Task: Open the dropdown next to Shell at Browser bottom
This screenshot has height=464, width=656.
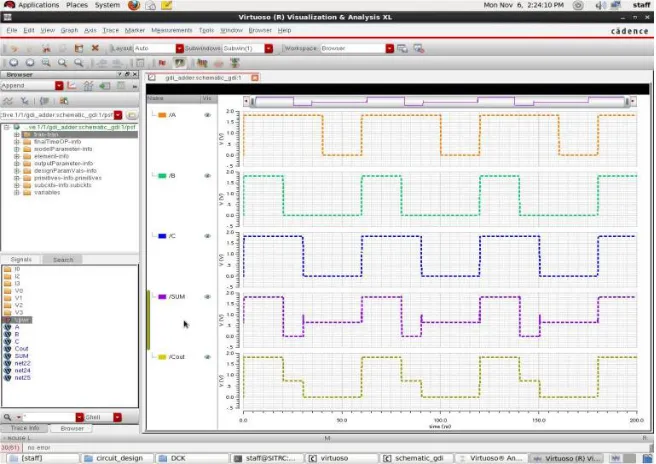Action: coord(117,417)
